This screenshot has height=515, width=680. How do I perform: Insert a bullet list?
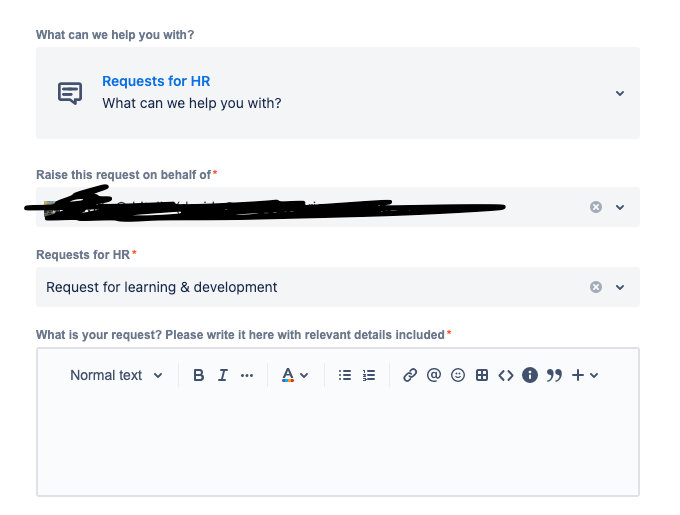click(345, 375)
